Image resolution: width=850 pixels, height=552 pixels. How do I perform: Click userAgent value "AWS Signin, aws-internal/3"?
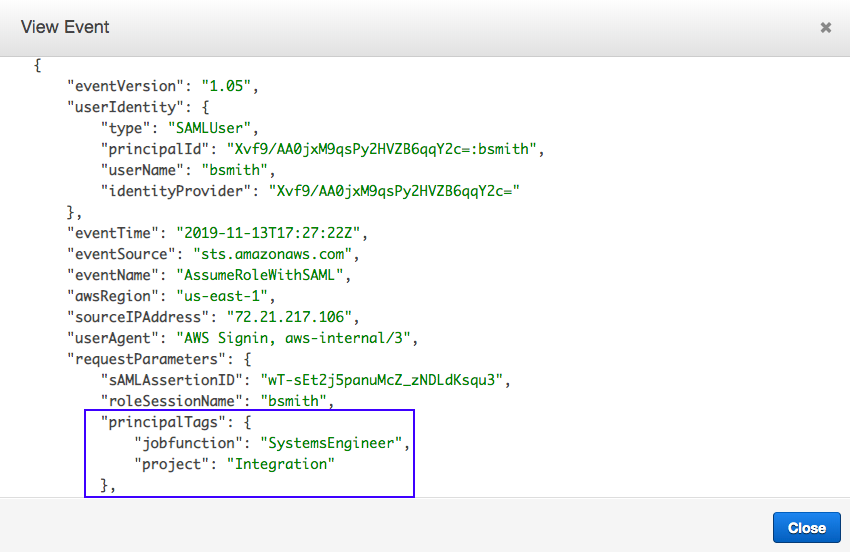(x=293, y=338)
